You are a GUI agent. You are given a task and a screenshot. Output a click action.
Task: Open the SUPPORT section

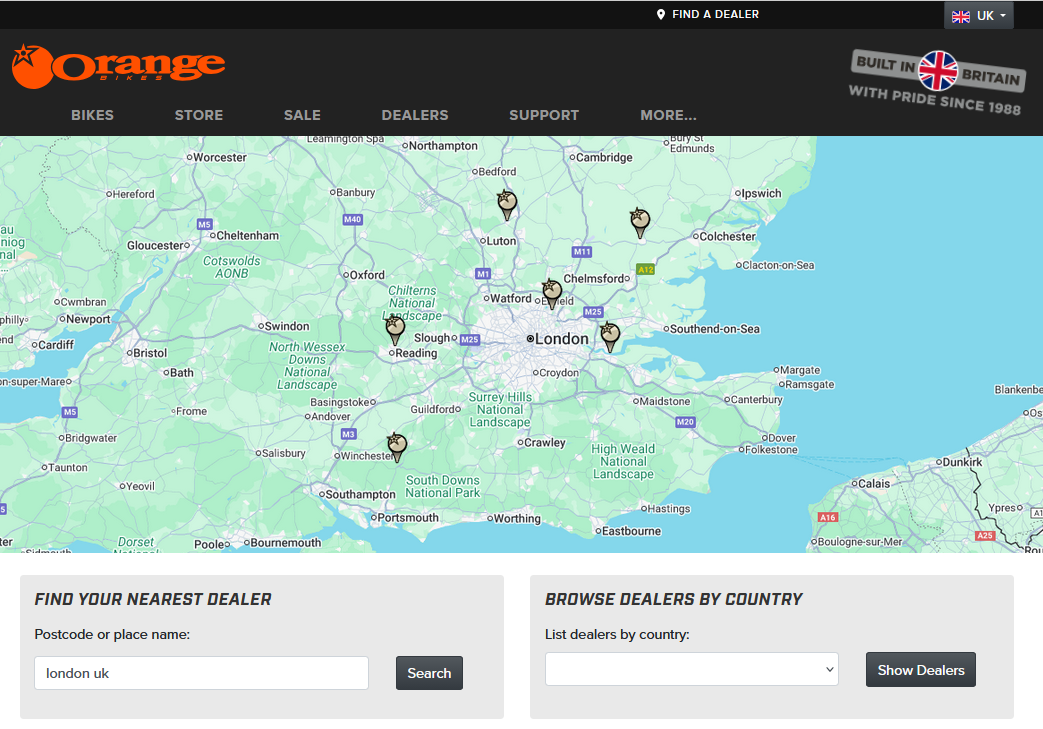[x=544, y=115]
